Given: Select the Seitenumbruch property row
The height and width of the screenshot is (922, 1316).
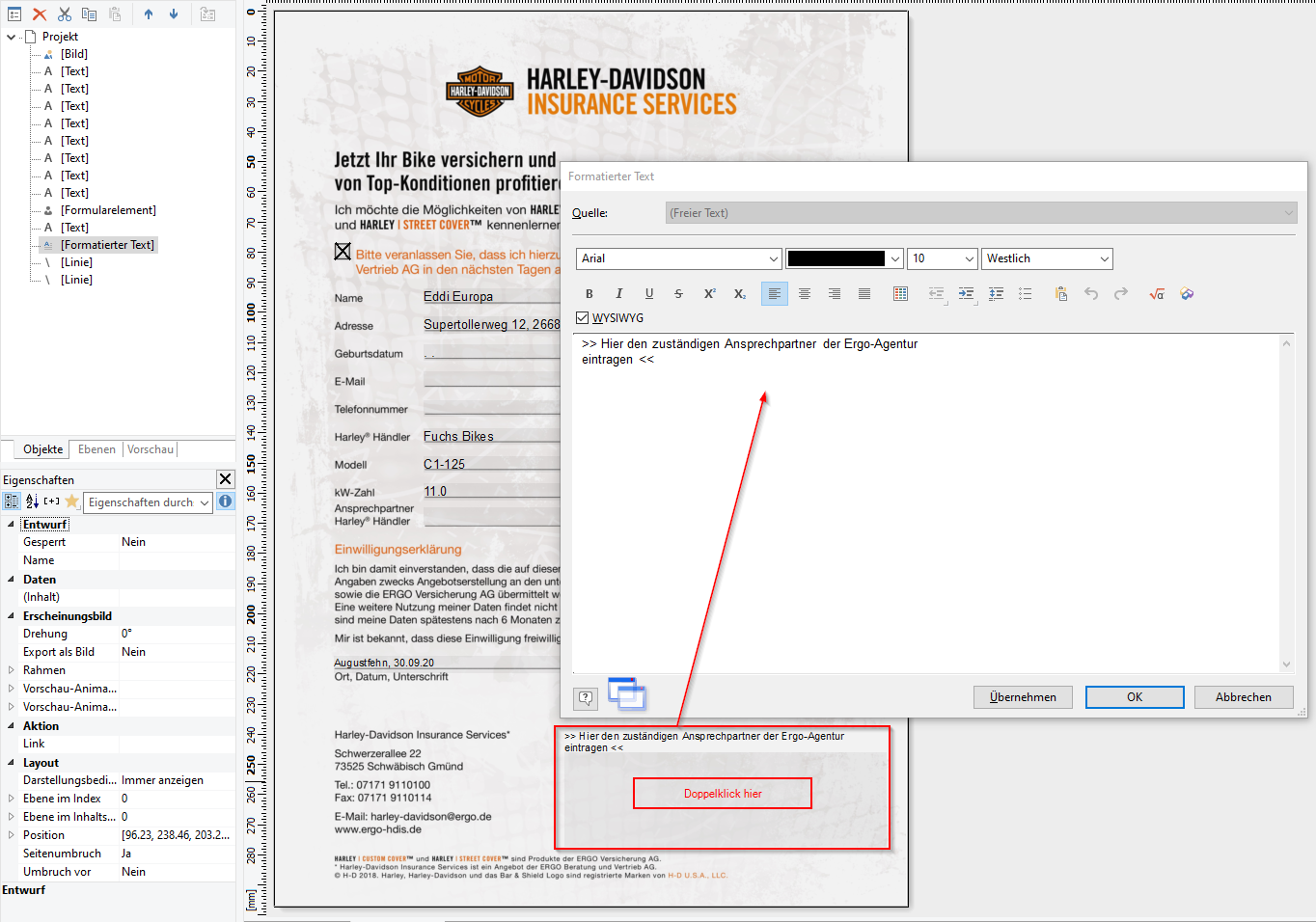Looking at the screenshot, I should (118, 854).
